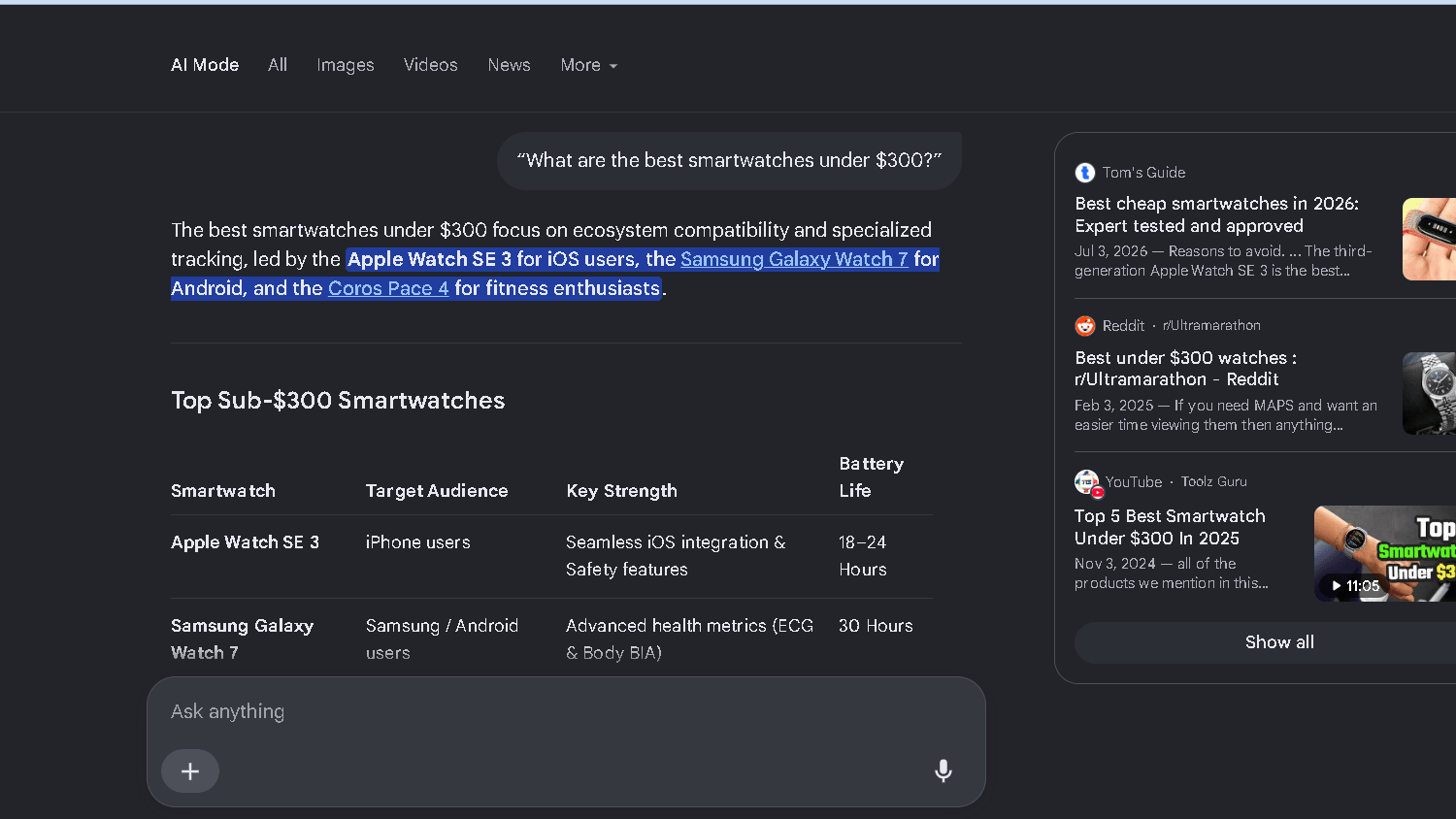Click the Smartwatch column header
The height and width of the screenshot is (819, 1456).
coord(223,491)
